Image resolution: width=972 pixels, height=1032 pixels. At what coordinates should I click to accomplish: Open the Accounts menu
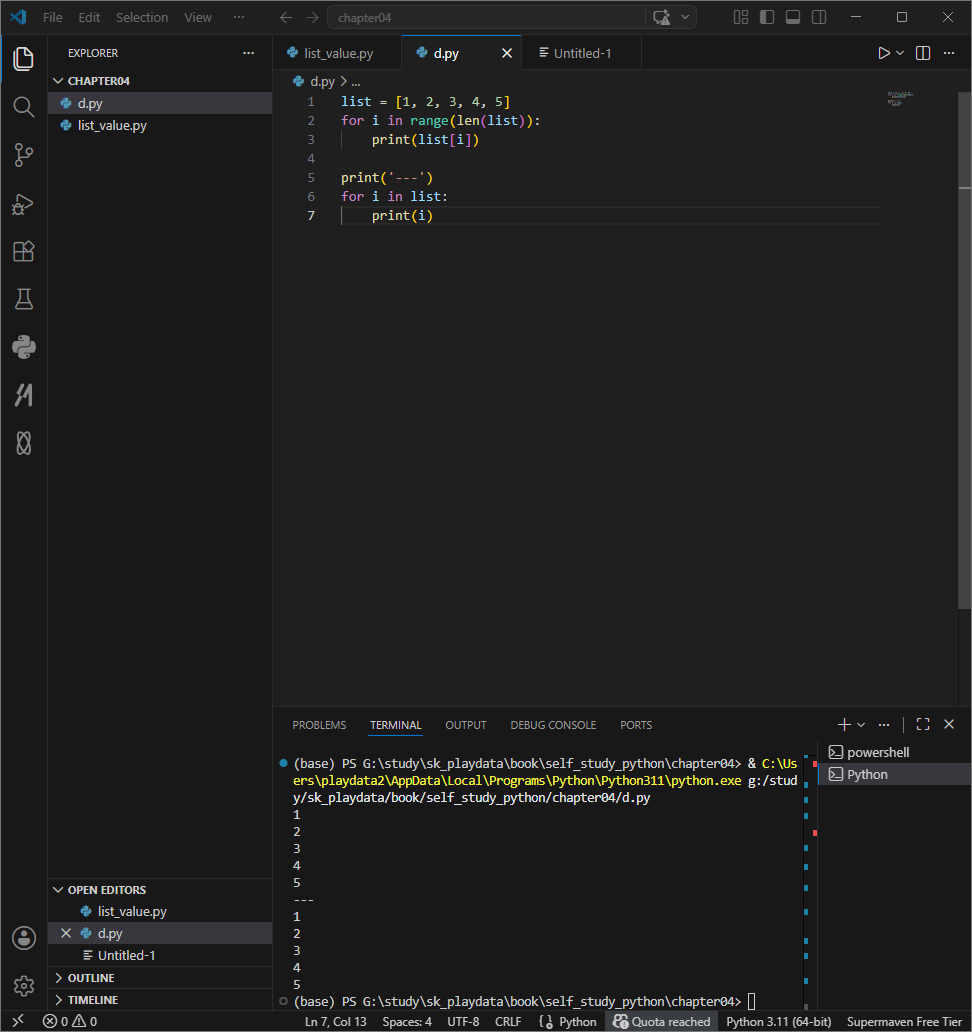tap(24, 939)
